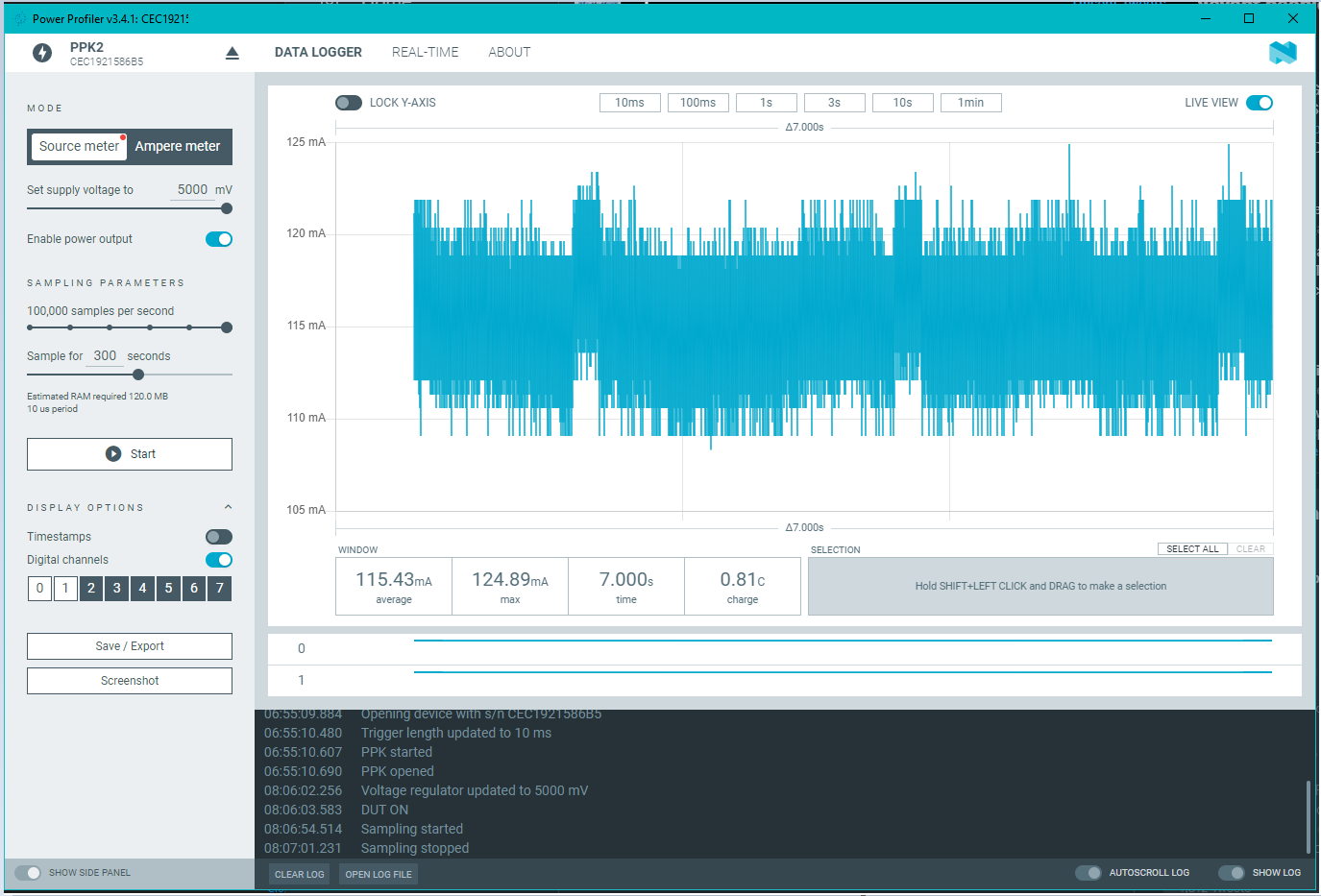Select Ampere meter mode
The image size is (1321, 896).
click(178, 146)
